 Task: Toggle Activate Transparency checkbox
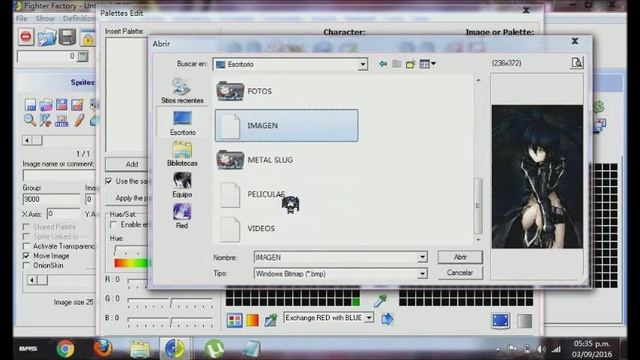click(27, 246)
